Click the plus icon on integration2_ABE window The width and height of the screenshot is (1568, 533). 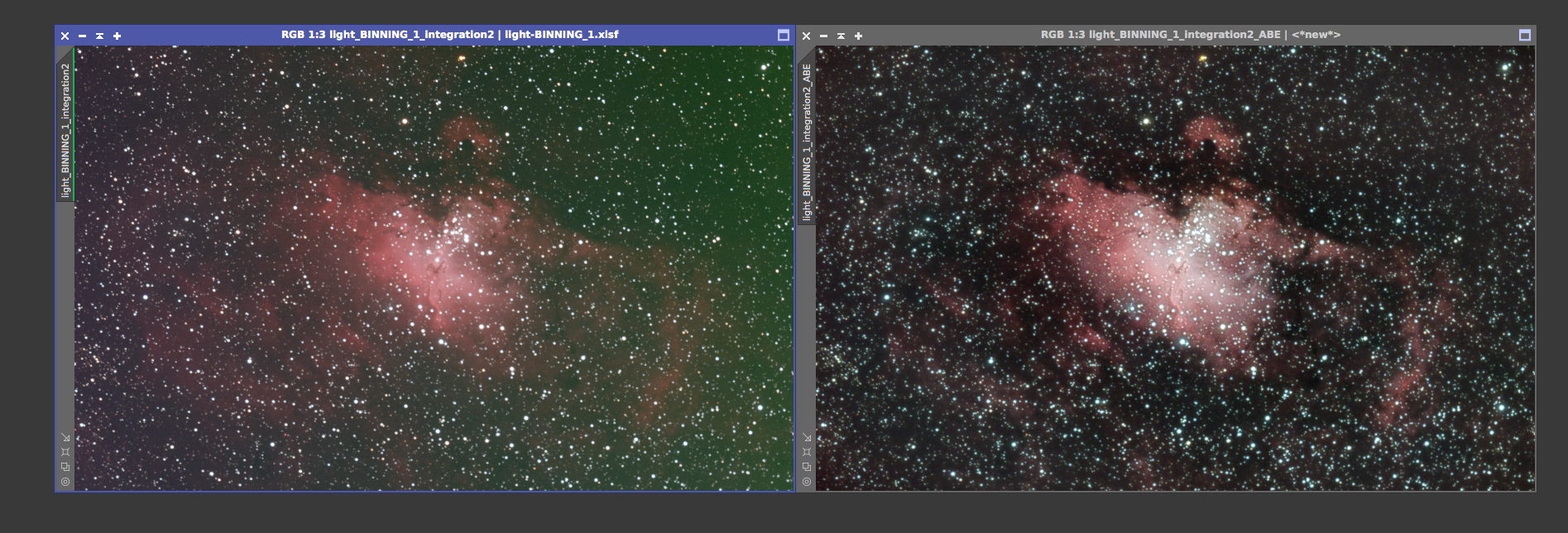[858, 36]
